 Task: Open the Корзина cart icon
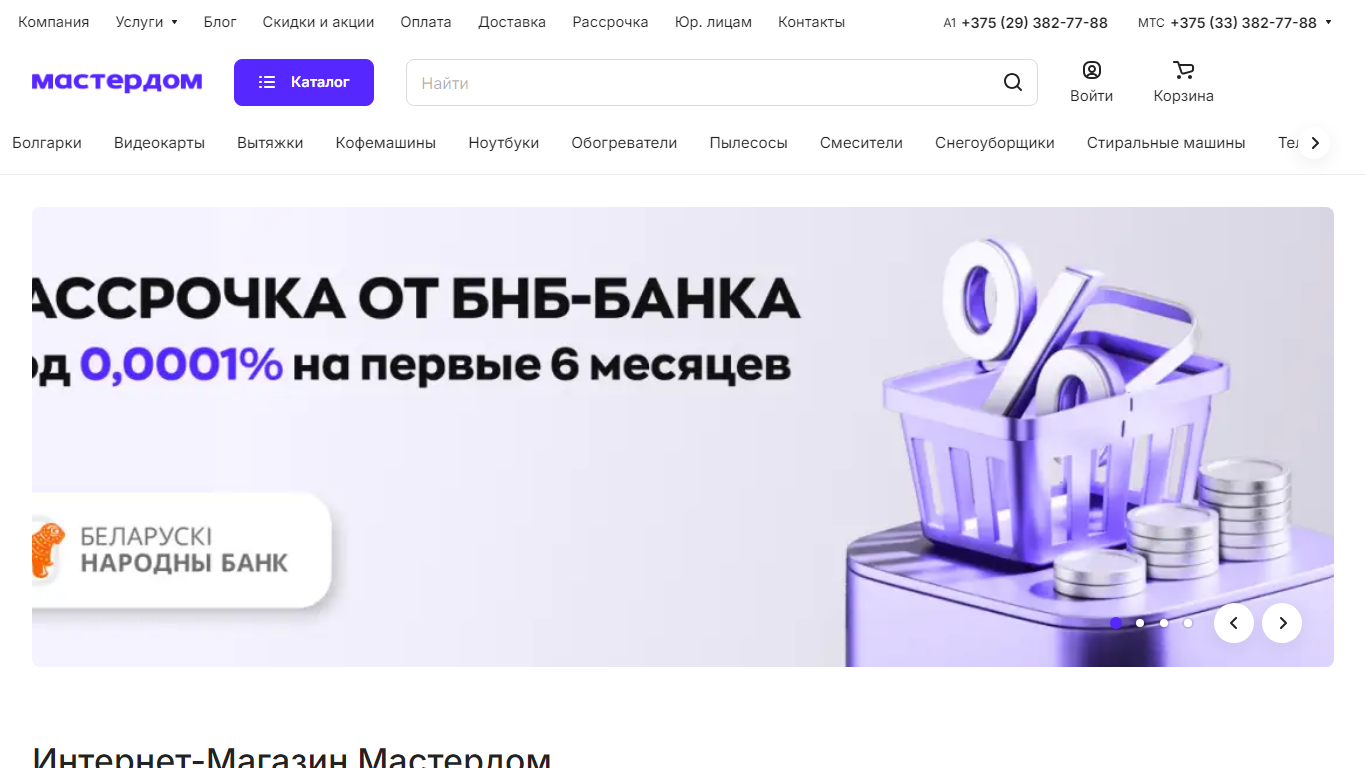tap(1183, 71)
